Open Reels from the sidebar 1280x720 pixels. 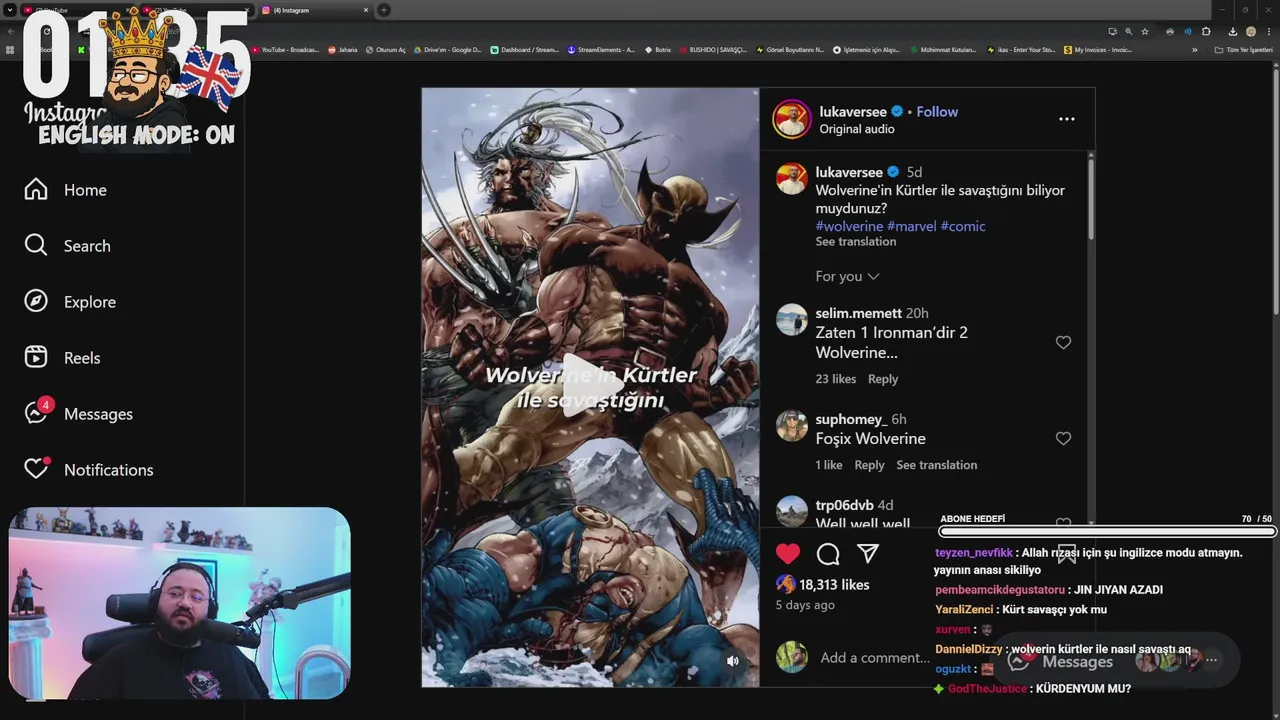62,358
